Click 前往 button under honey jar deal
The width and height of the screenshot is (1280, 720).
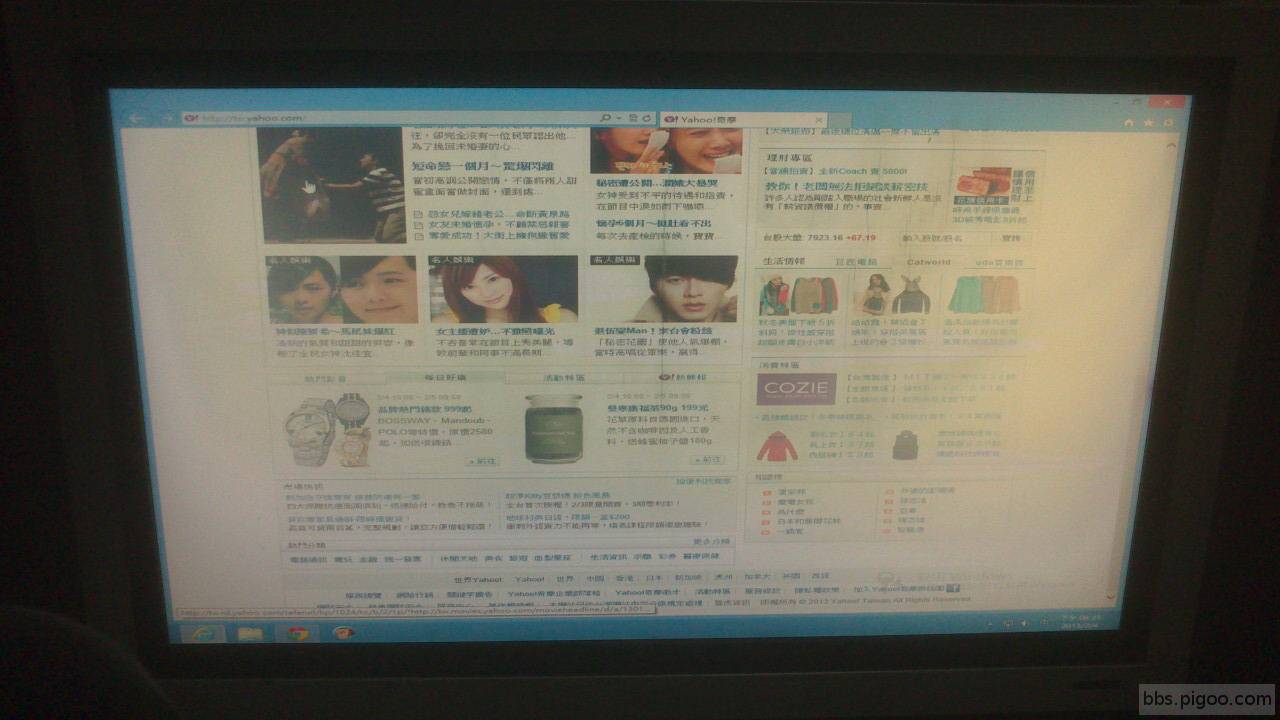point(708,459)
